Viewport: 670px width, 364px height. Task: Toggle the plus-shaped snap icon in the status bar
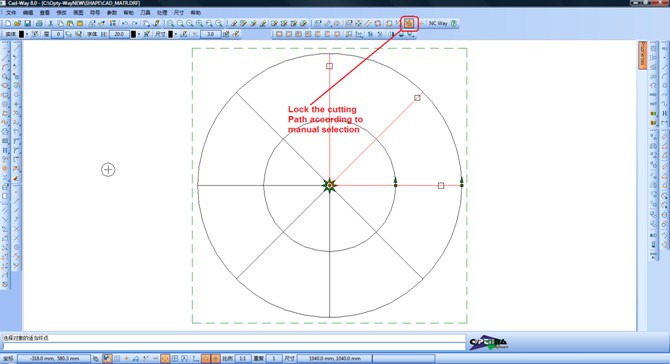tap(126, 358)
